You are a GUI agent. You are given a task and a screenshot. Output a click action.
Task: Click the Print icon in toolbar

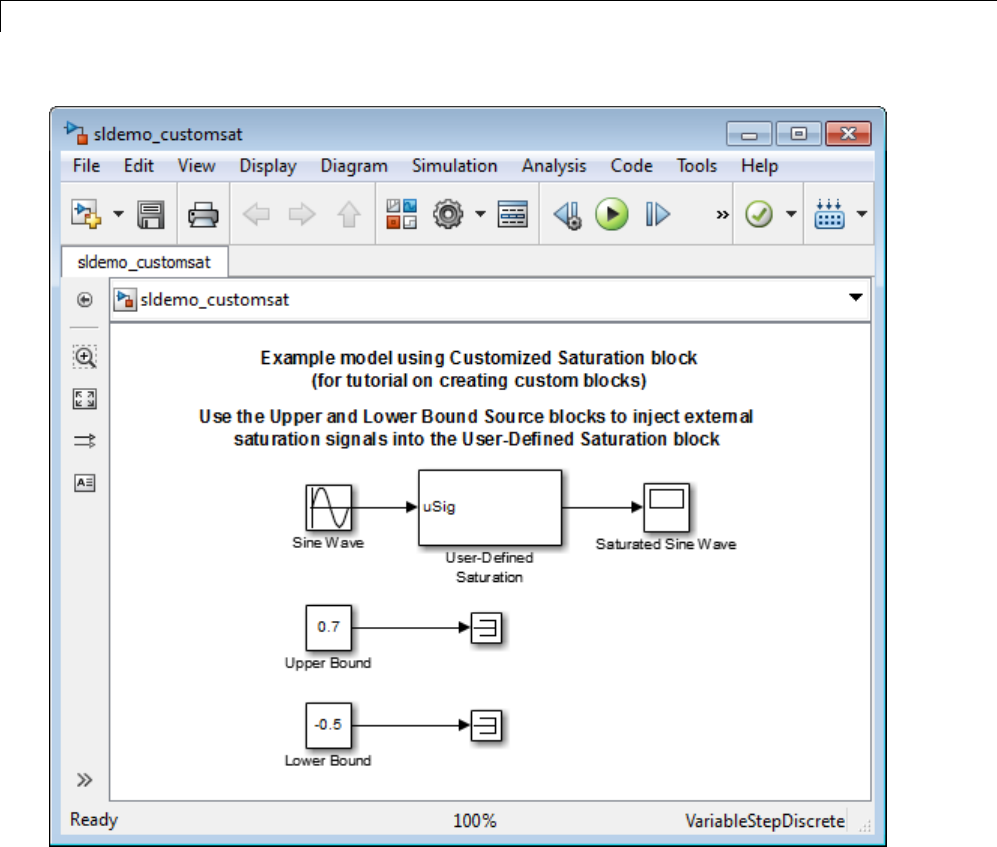[x=204, y=215]
